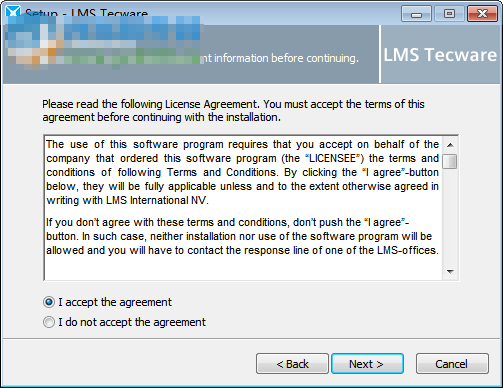503x388 pixels.
Task: Click the LMS Tecware logo banner
Action: [x=440, y=55]
